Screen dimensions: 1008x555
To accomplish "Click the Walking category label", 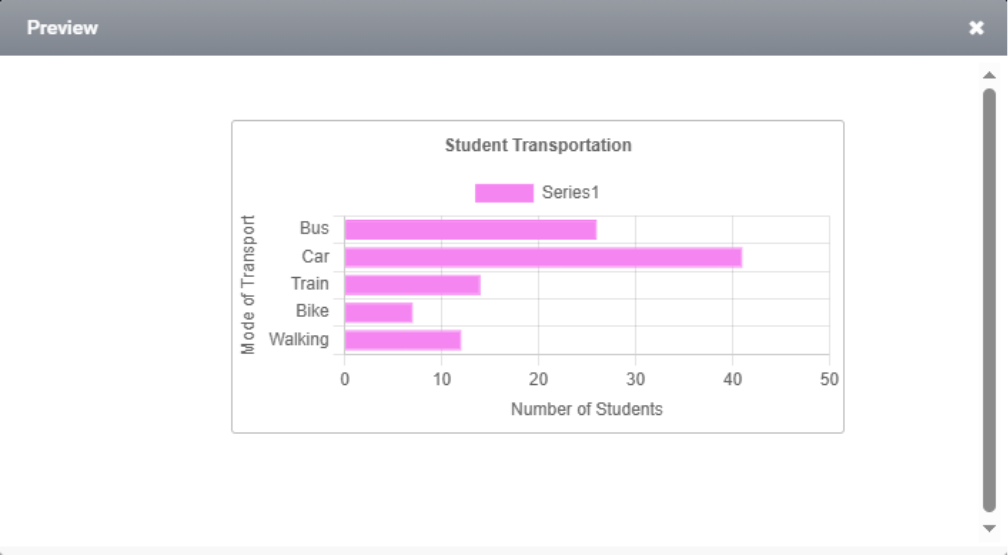I will [298, 339].
